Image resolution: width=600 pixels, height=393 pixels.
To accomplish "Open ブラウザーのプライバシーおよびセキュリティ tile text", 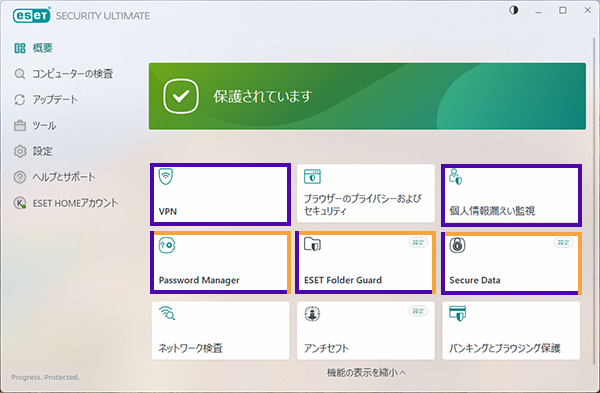I will pos(363,205).
